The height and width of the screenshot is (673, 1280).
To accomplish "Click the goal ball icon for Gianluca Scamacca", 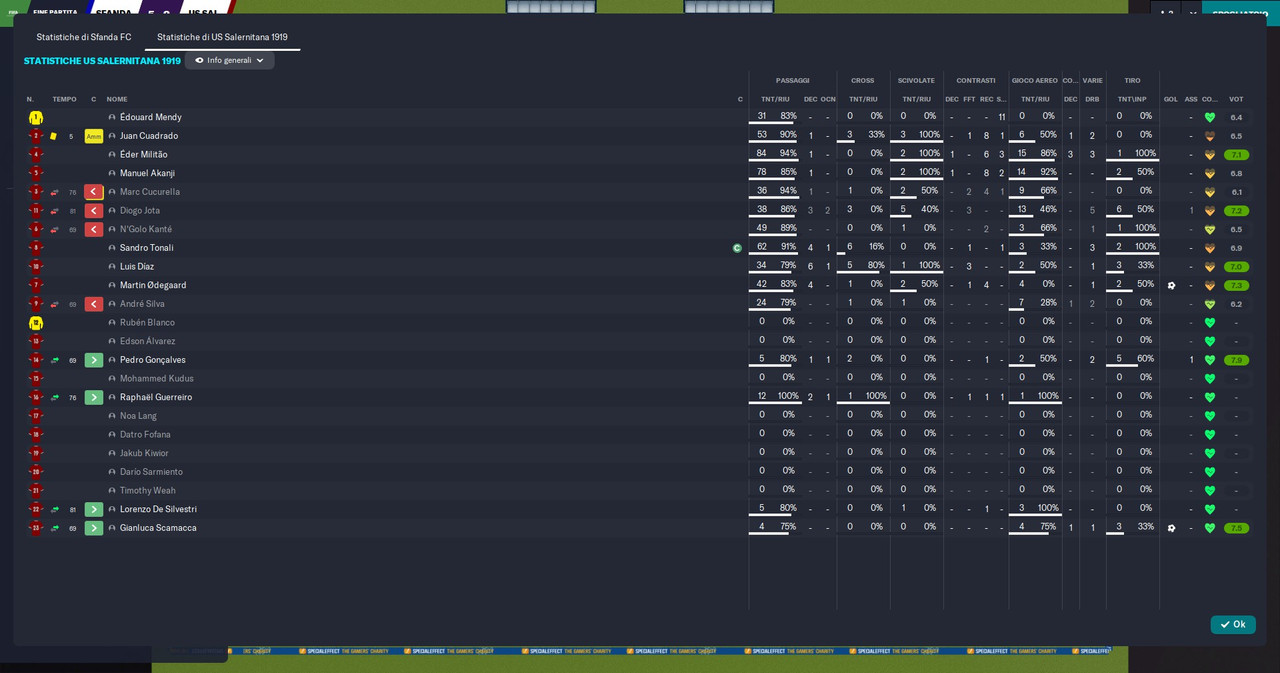I will coord(1171,528).
